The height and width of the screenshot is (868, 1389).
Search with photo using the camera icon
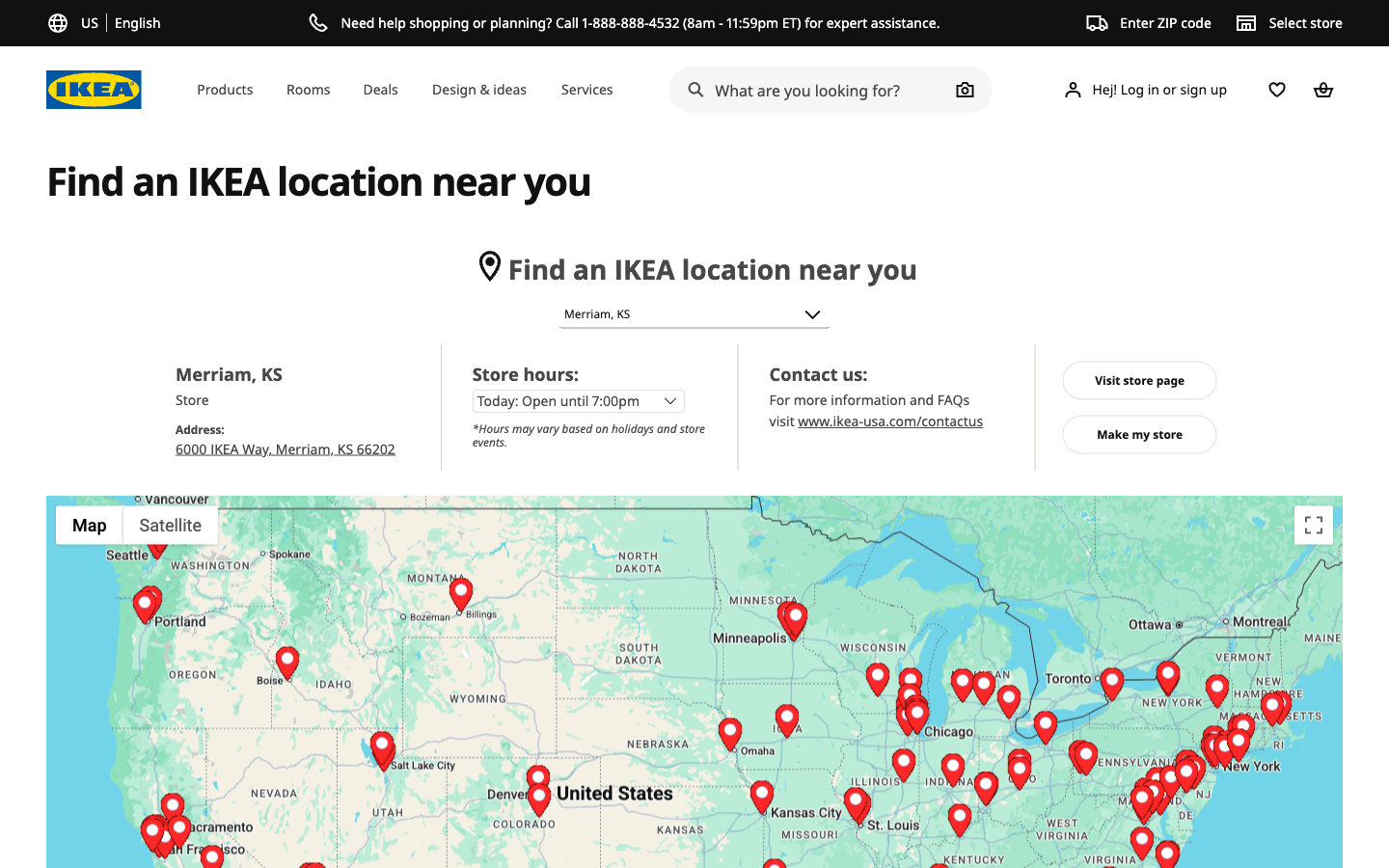coord(964,89)
